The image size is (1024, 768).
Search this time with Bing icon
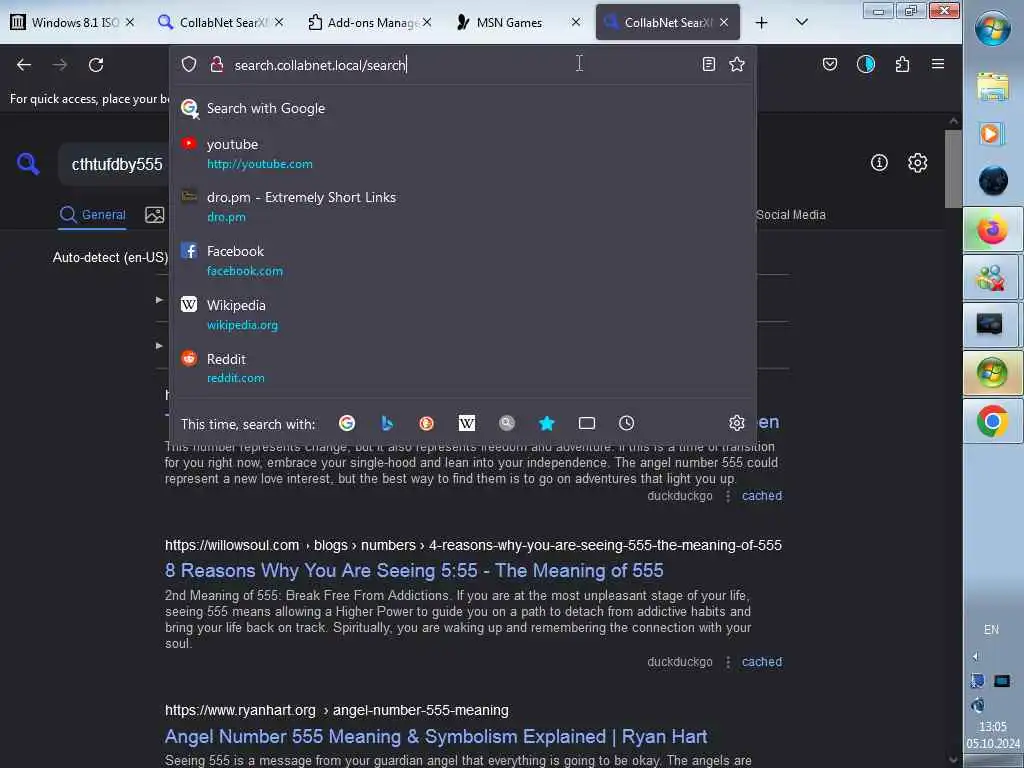tap(387, 423)
